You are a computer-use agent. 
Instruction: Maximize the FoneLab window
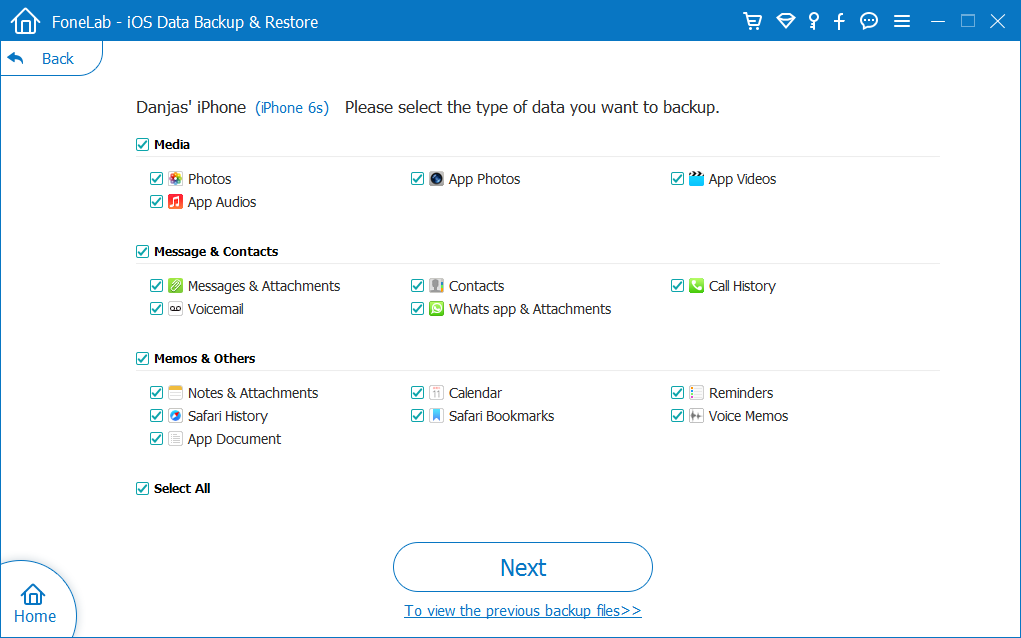968,21
